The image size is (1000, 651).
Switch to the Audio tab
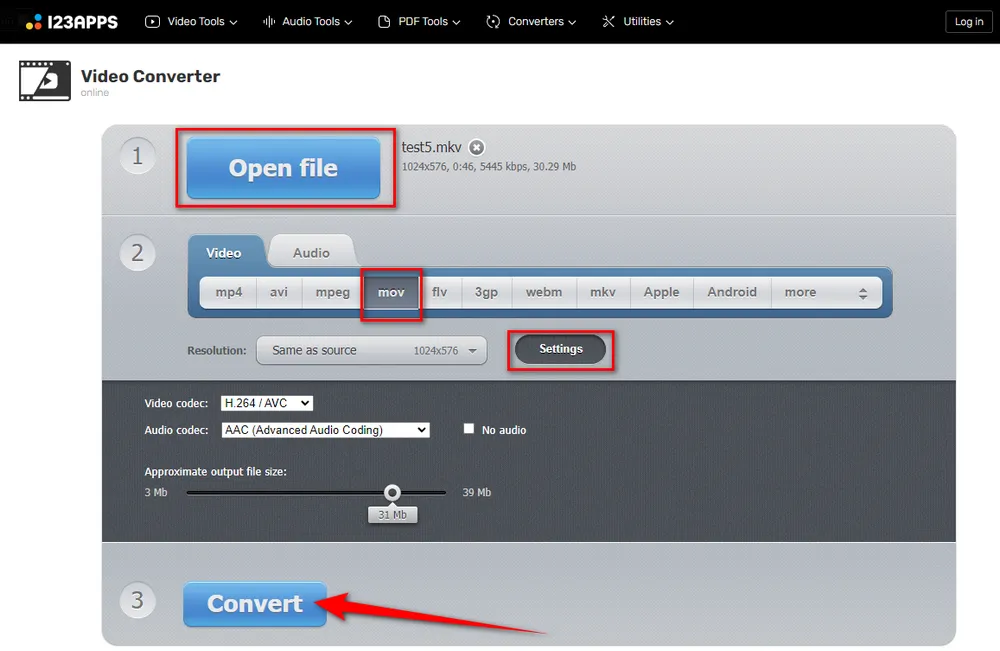coord(311,252)
